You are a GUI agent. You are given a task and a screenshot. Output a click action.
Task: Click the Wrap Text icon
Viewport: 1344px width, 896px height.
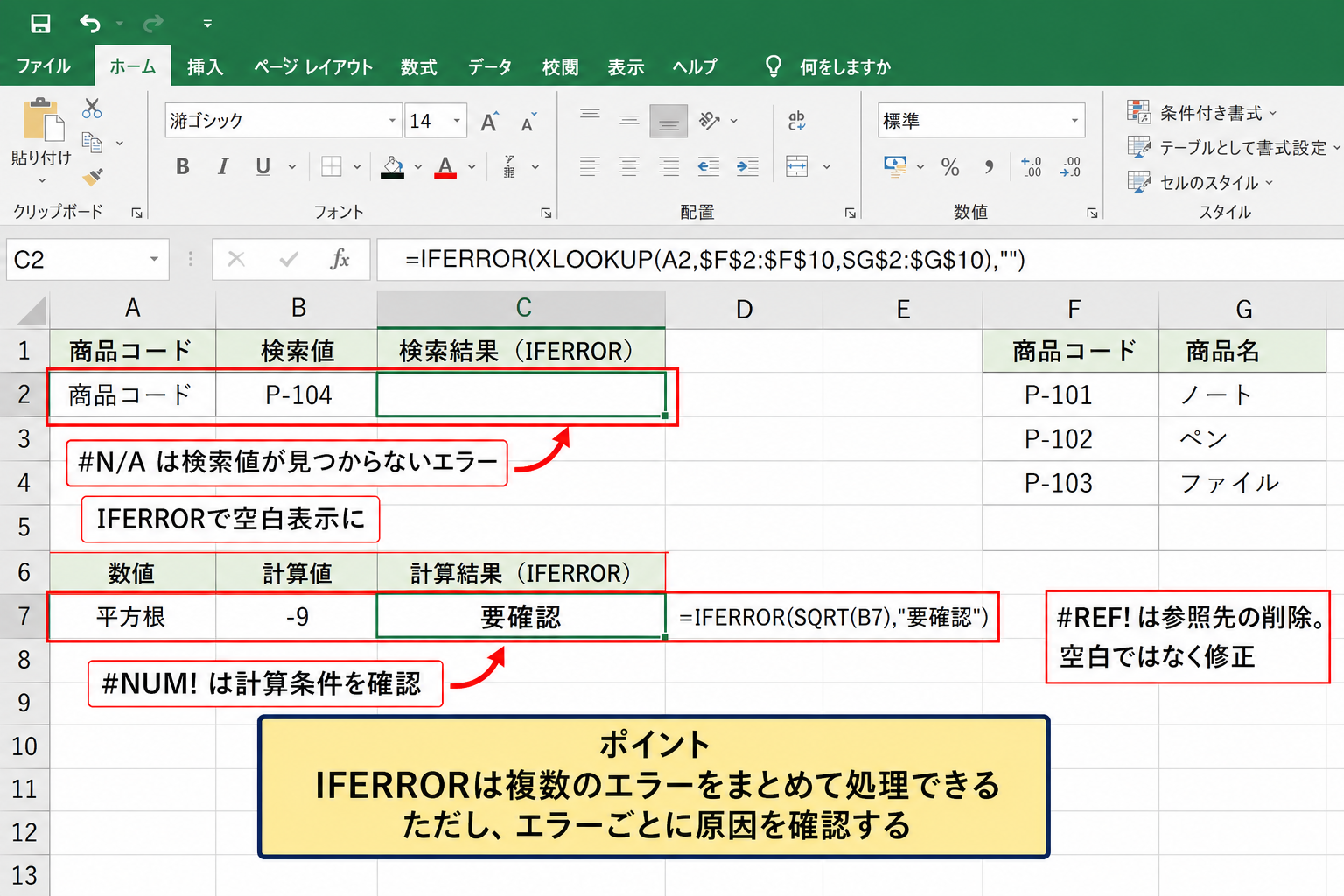coord(796,120)
